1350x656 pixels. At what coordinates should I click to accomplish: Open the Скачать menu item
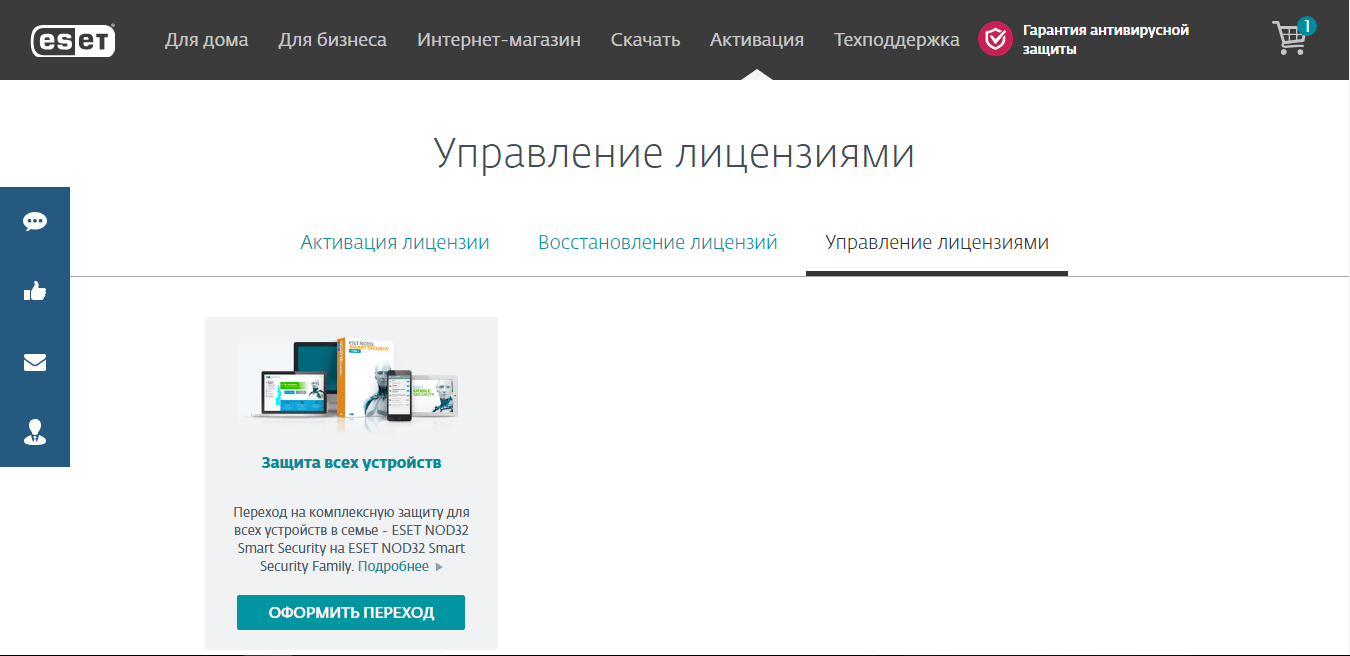click(x=645, y=40)
